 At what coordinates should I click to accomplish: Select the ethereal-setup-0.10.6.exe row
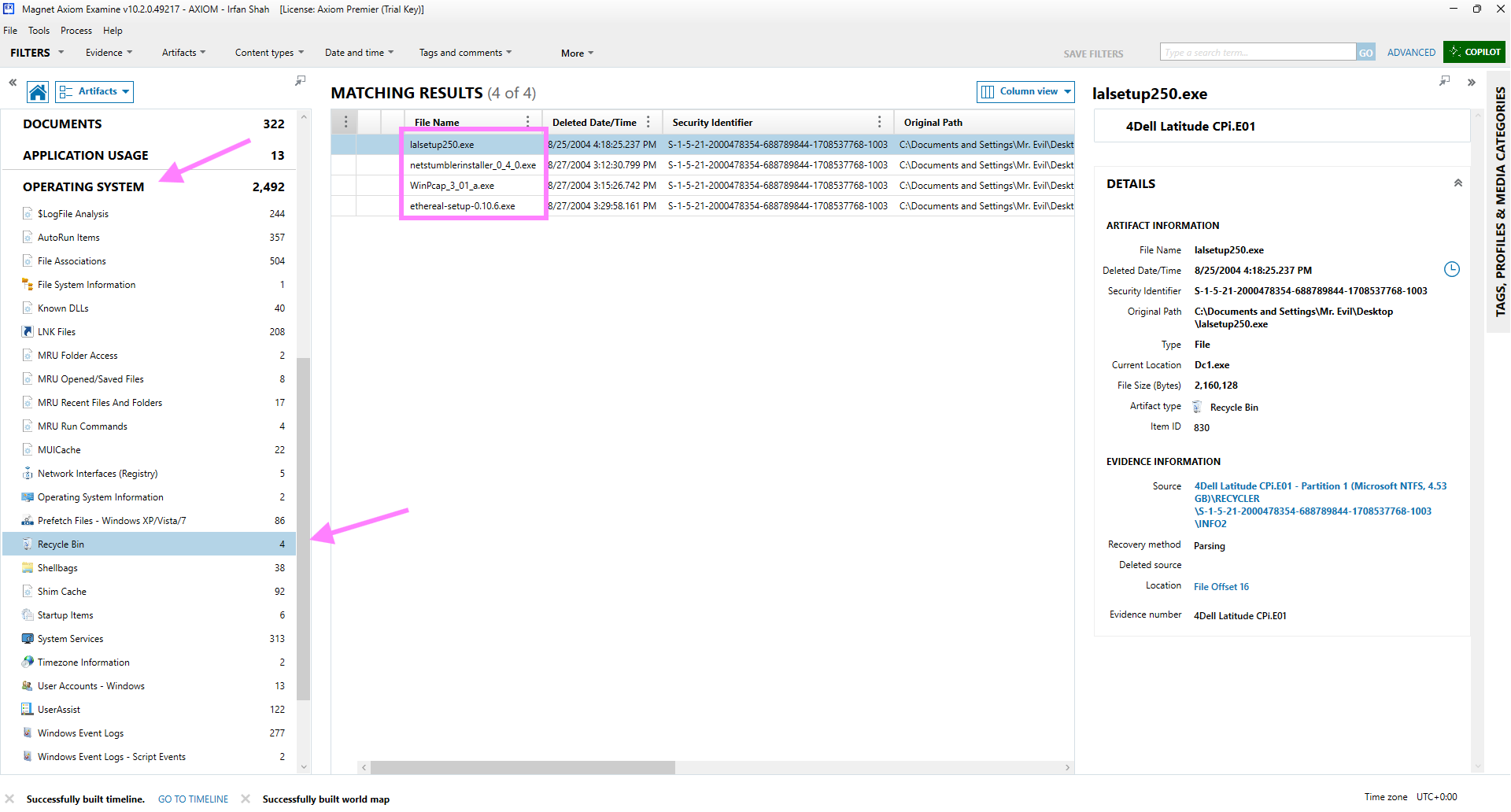tap(702, 206)
